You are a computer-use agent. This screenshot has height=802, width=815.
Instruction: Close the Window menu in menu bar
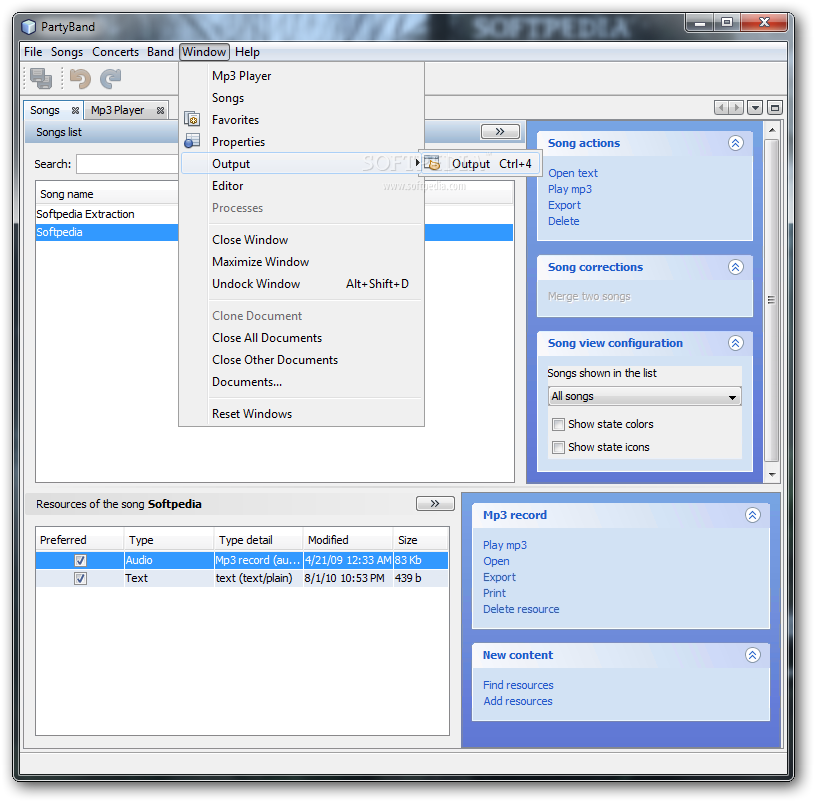coord(204,52)
